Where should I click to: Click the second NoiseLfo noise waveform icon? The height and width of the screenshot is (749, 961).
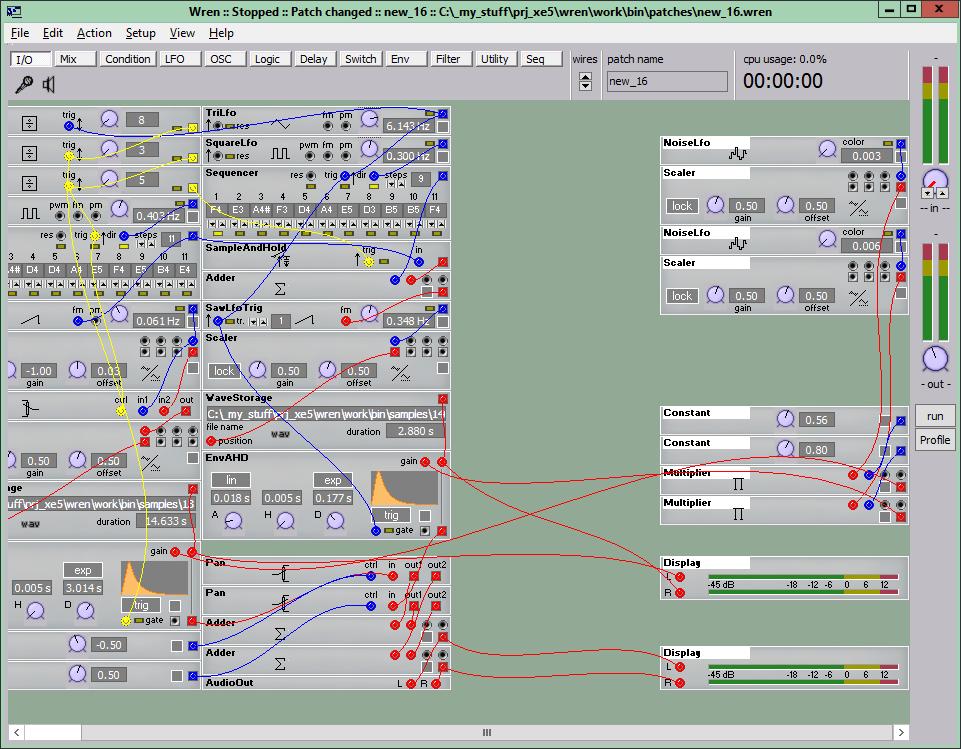tap(737, 243)
